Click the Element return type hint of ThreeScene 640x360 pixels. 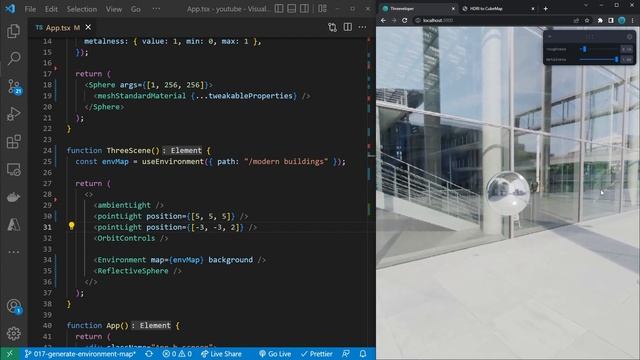[183, 151]
